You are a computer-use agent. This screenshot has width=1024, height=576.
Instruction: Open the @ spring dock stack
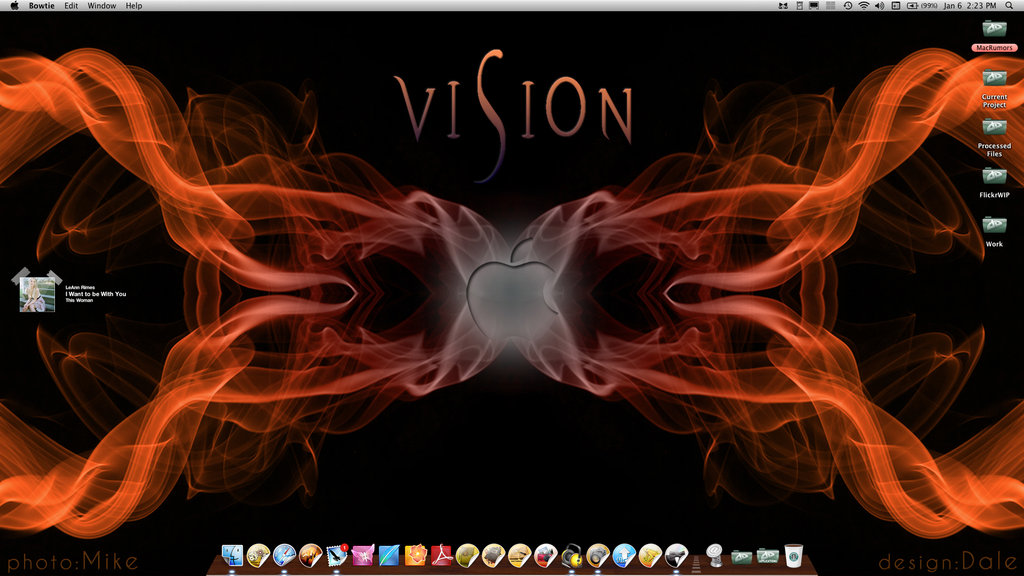[715, 556]
